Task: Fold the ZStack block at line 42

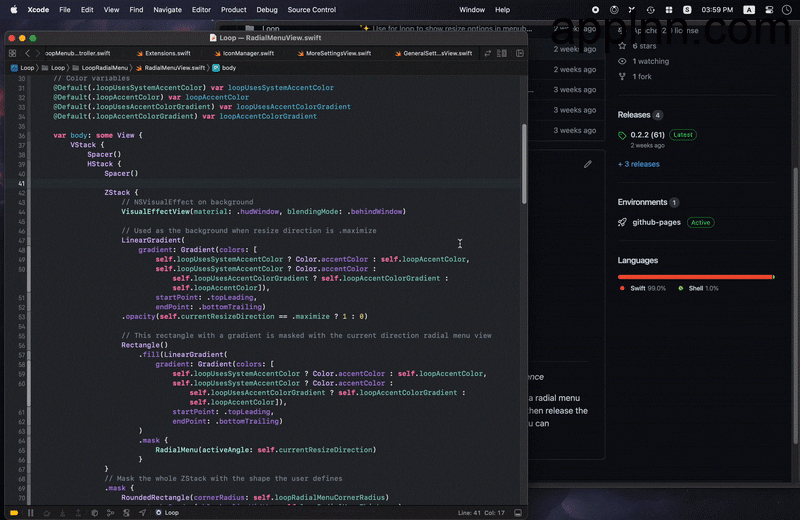Action: (29, 193)
